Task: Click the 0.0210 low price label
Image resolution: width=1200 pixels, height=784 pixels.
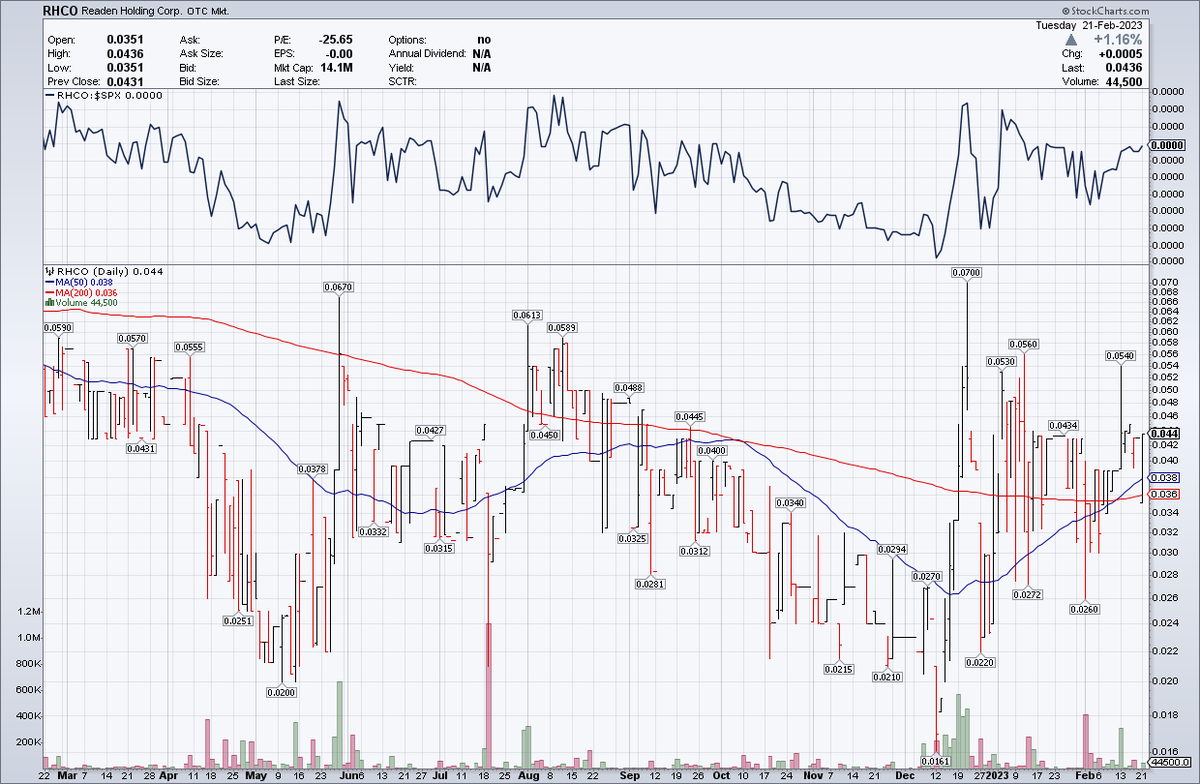Action: click(888, 677)
